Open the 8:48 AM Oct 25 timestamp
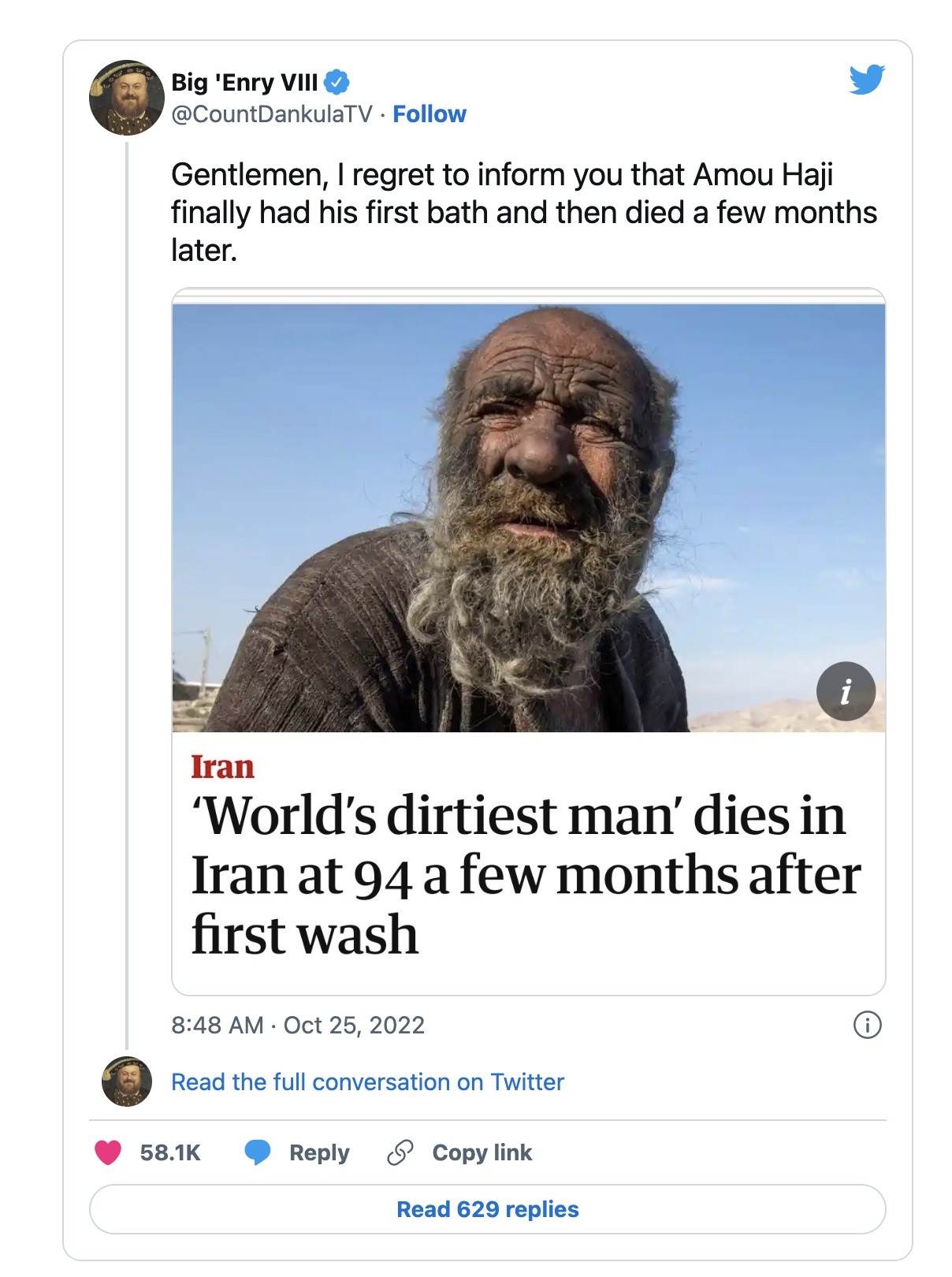The image size is (952, 1277). (x=298, y=1025)
